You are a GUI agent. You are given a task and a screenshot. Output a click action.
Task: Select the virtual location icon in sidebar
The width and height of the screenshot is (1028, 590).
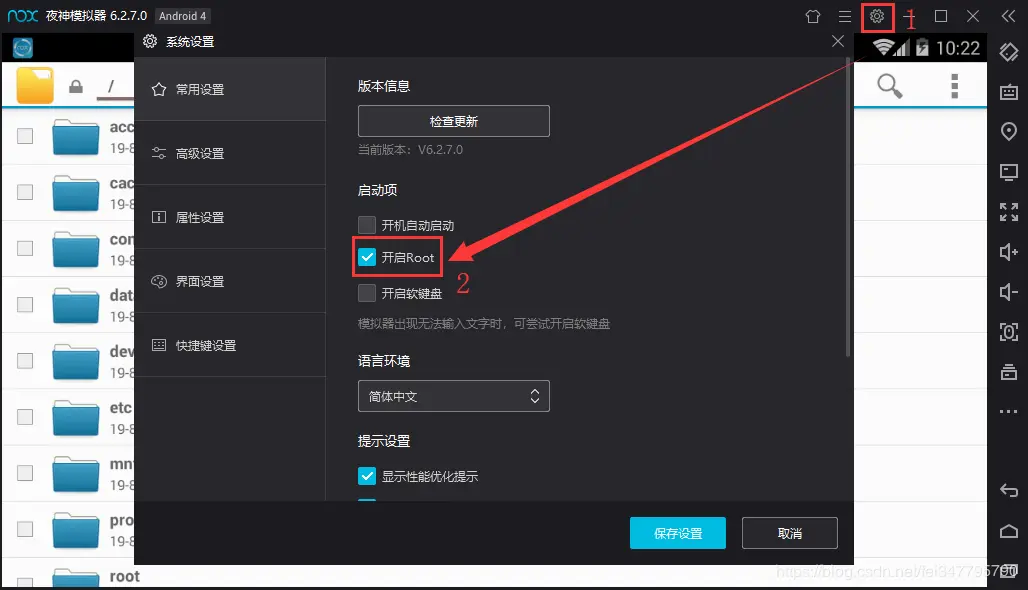tap(1008, 131)
